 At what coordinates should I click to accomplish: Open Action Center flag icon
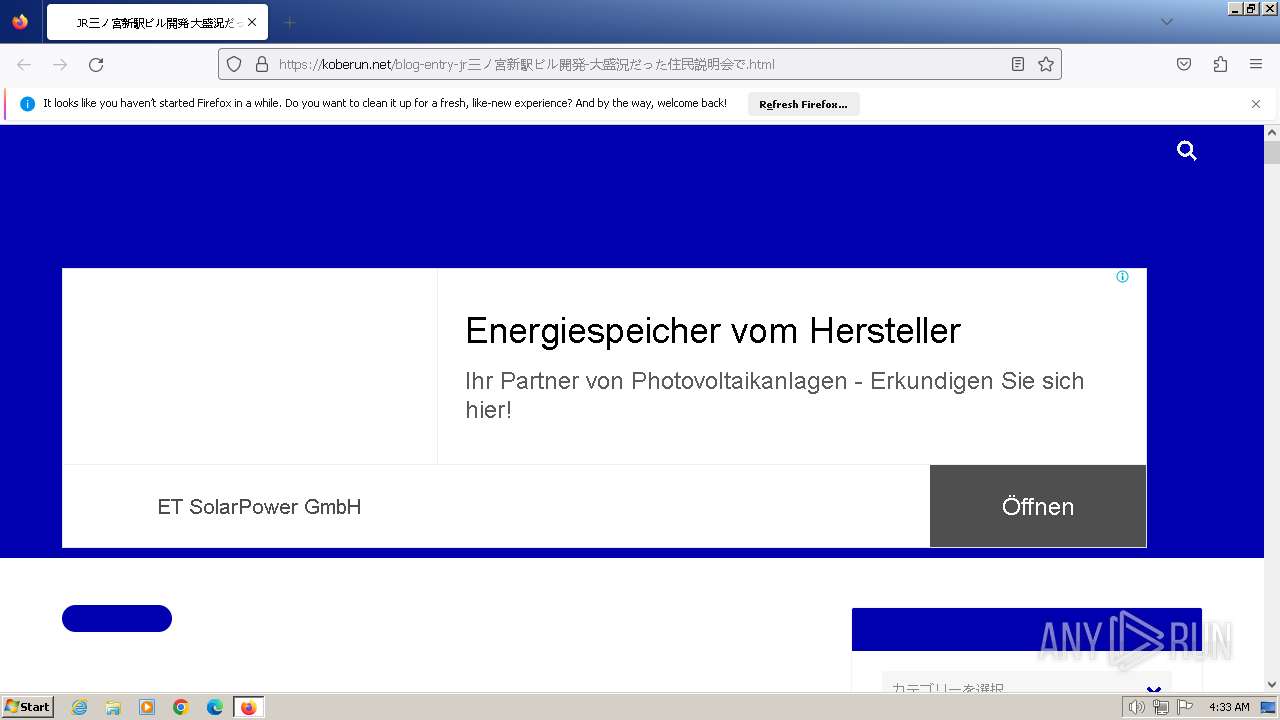tap(1186, 707)
